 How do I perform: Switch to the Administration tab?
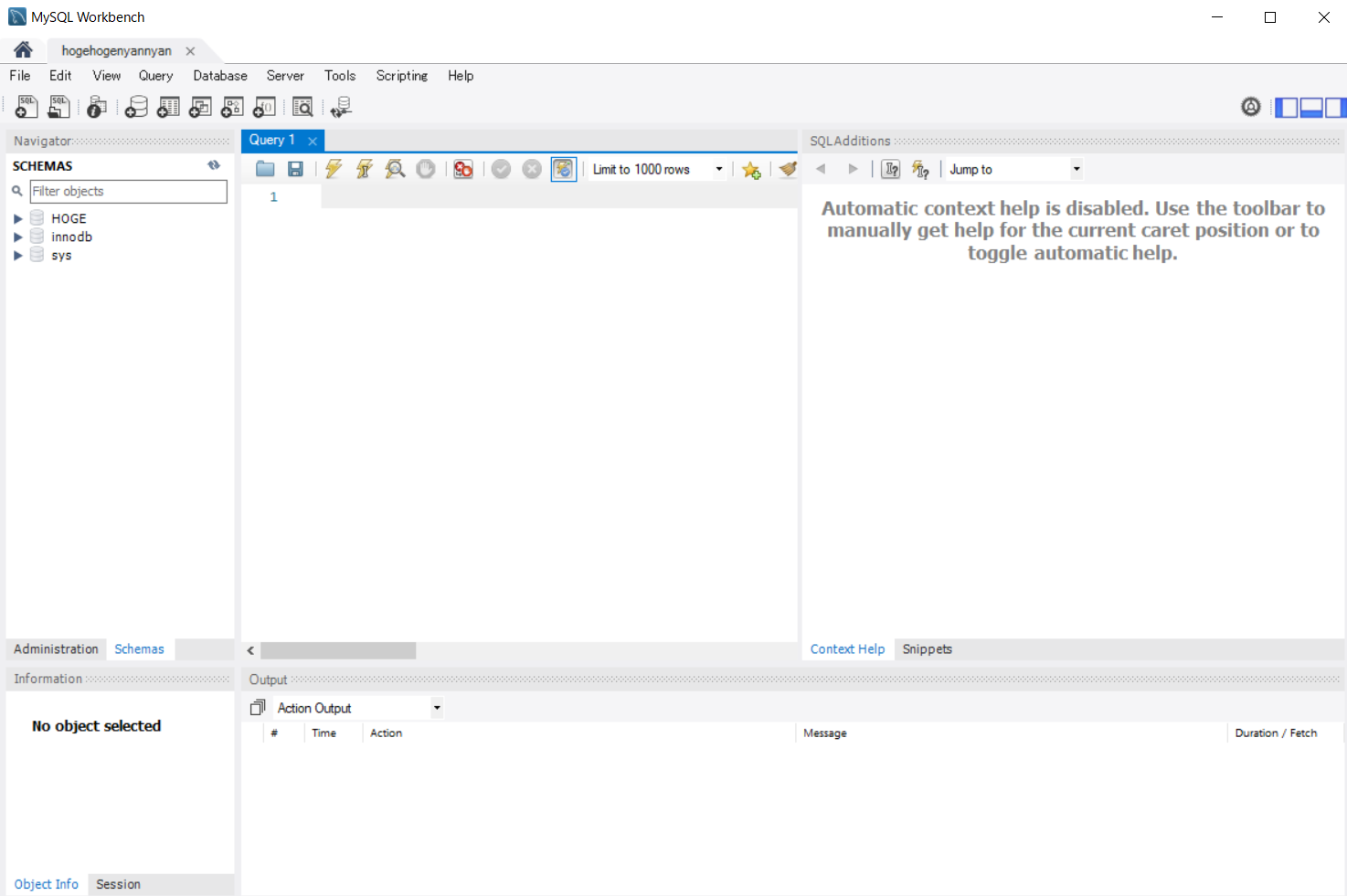(56, 649)
